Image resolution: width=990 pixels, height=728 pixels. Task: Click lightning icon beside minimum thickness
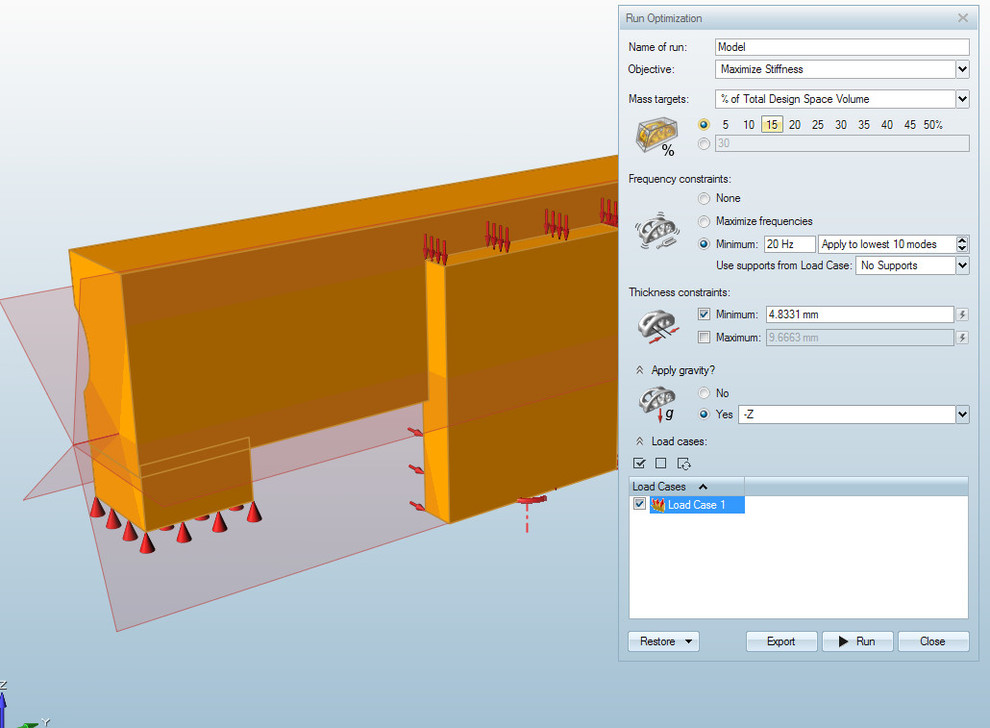[x=962, y=315]
